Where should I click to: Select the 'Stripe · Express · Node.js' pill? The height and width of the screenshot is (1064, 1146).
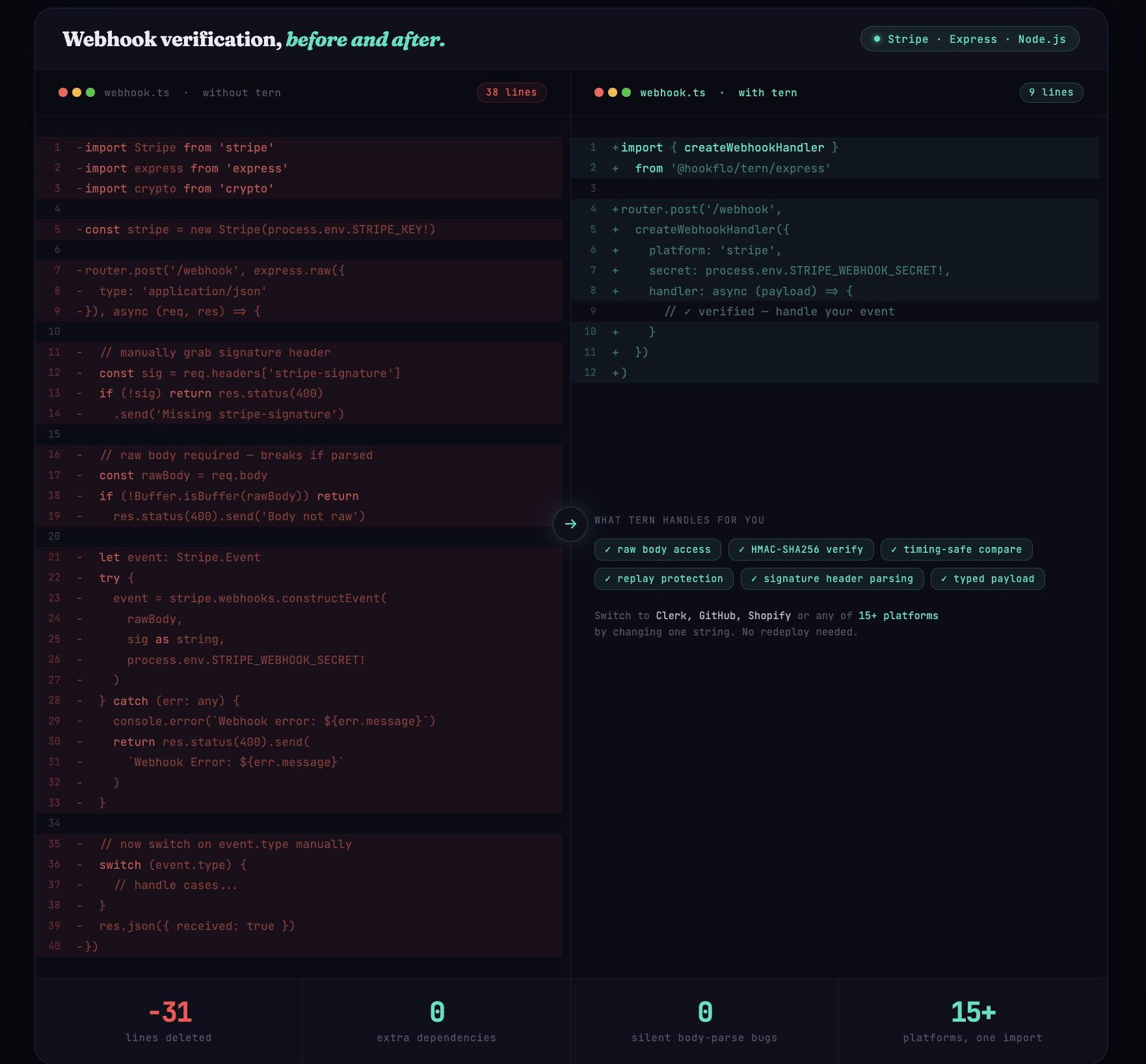coord(970,39)
